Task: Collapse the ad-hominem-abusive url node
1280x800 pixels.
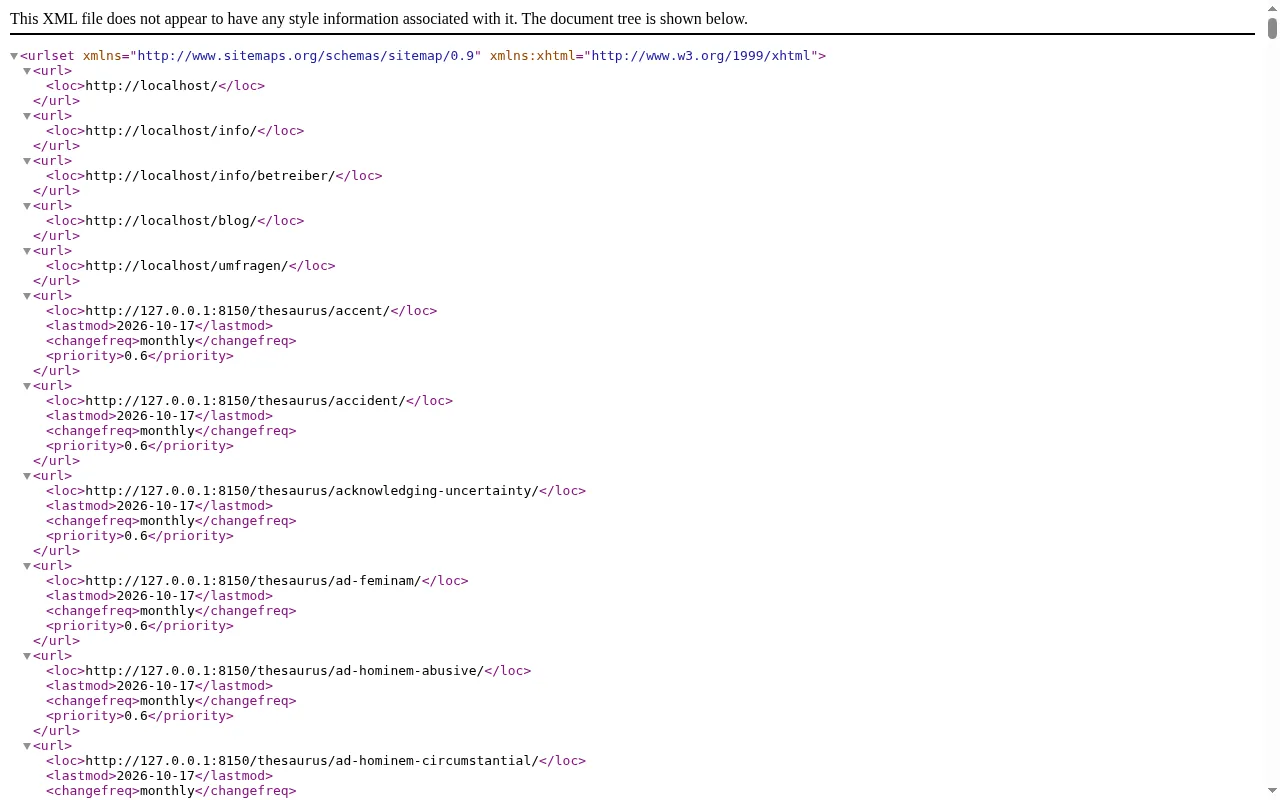Action: click(x=27, y=656)
